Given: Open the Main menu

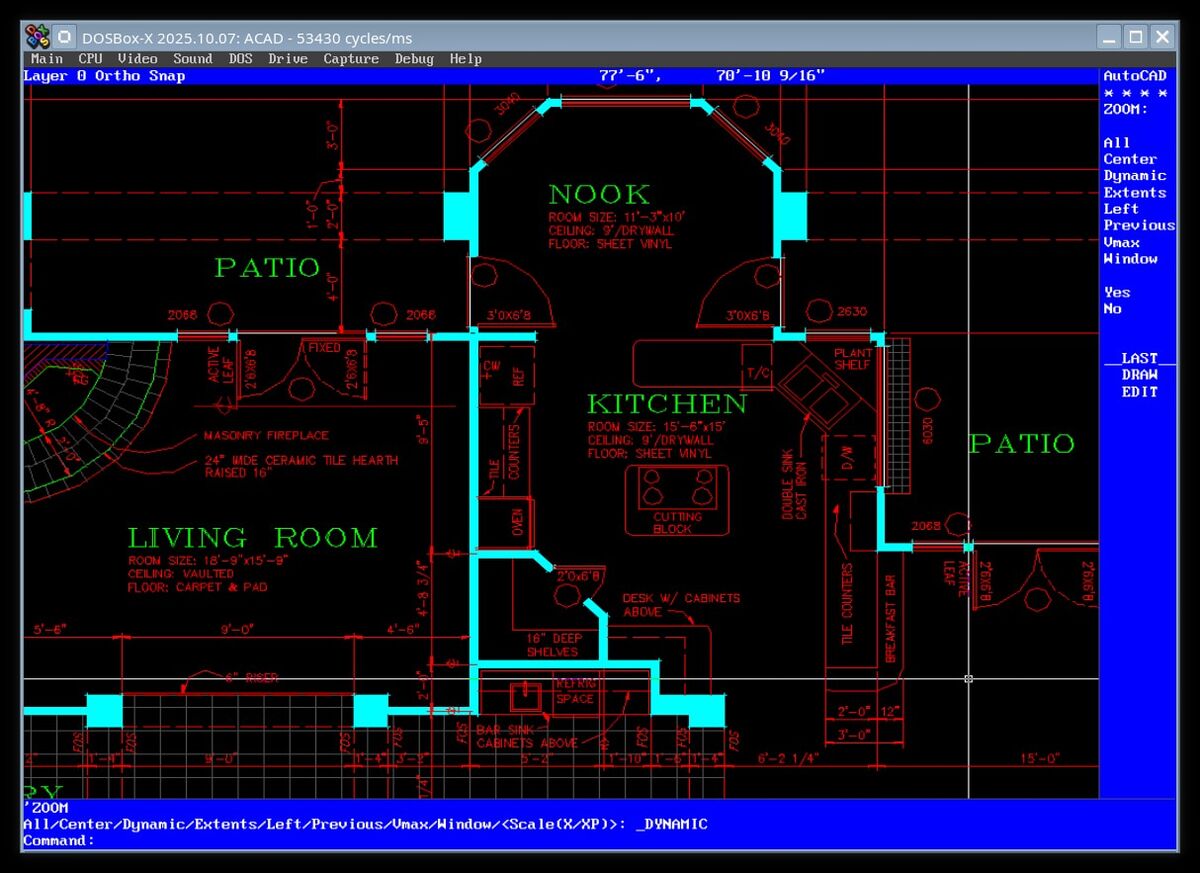Looking at the screenshot, I should point(46,59).
